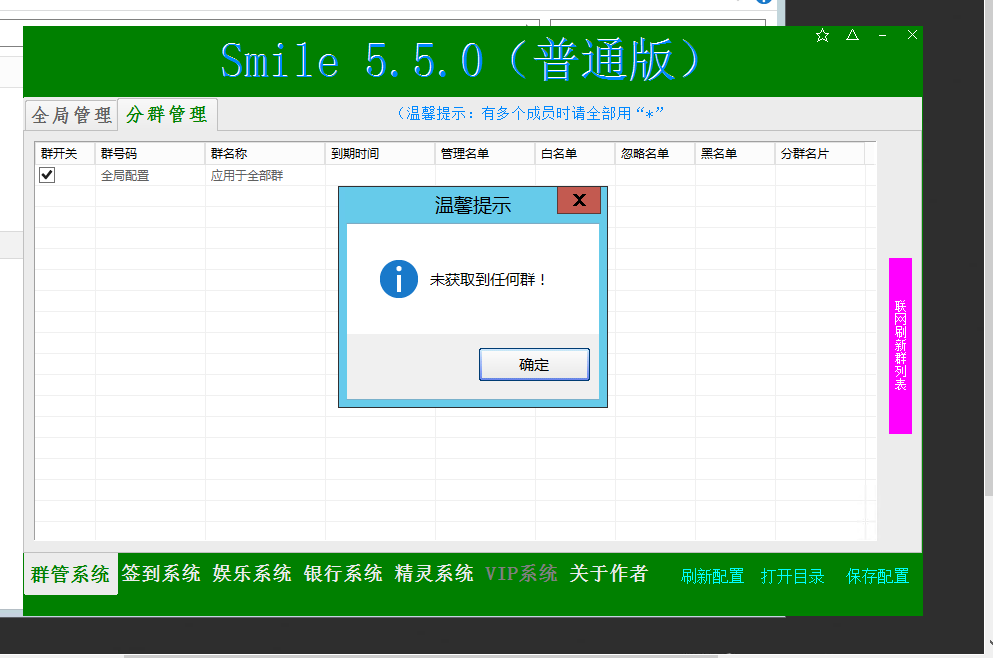Click the blue info icon in dialog
993x658 pixels.
[399, 279]
